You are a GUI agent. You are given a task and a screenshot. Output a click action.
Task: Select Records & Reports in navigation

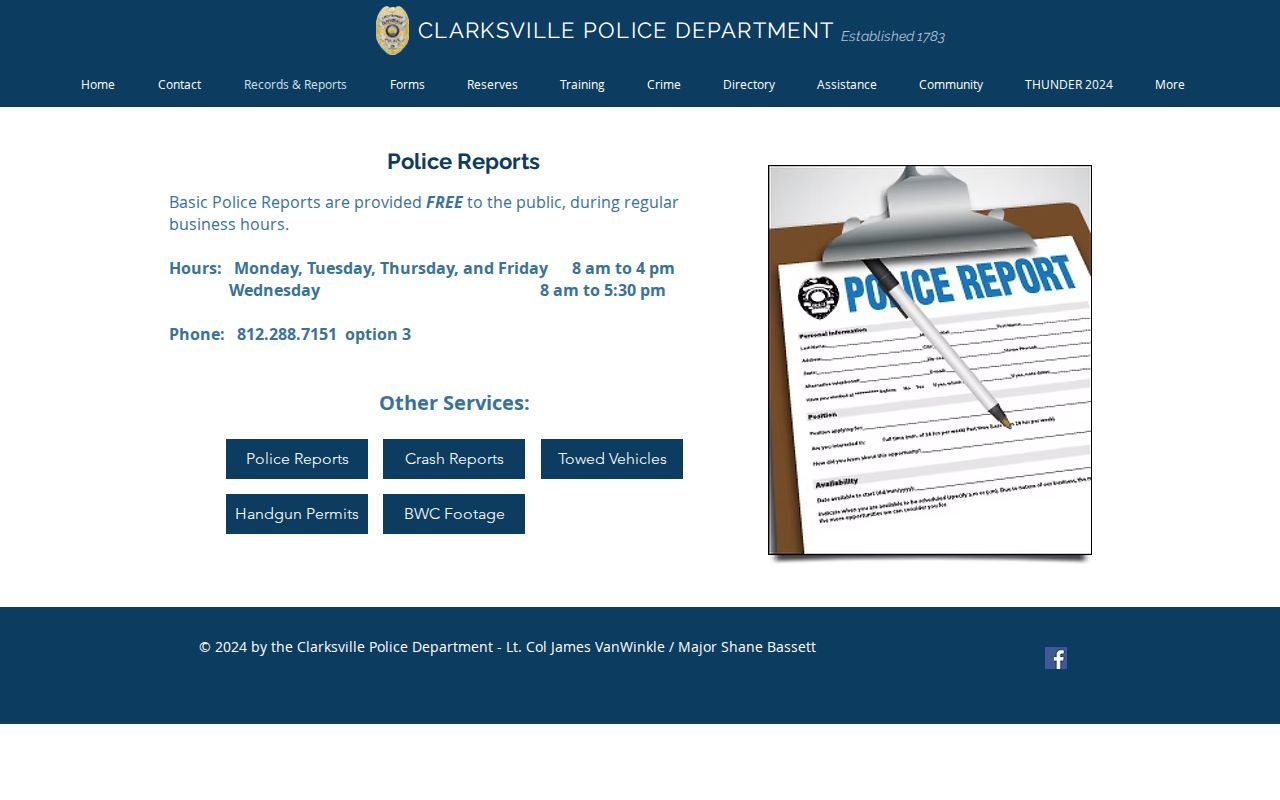tap(295, 84)
